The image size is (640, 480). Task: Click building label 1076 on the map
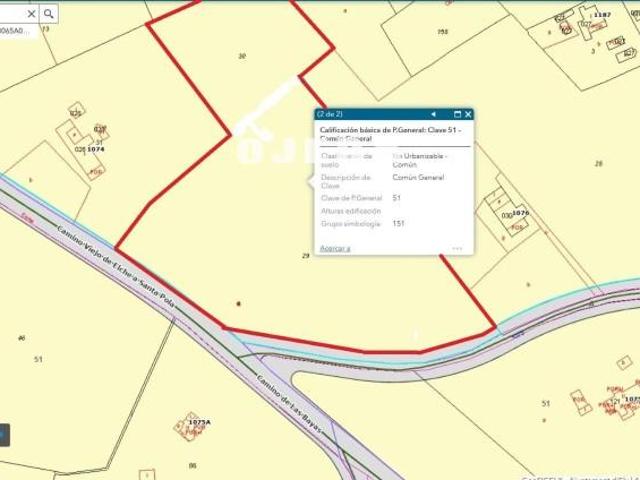[520, 213]
